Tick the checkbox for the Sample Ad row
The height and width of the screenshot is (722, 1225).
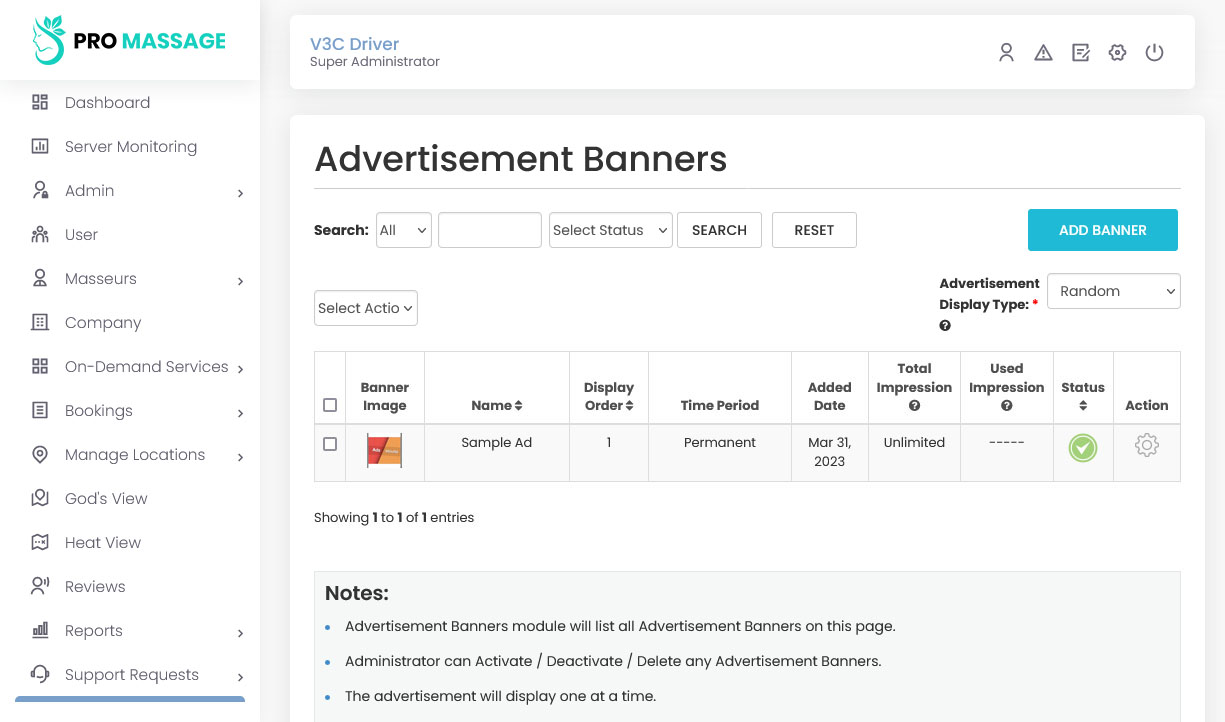[x=330, y=444]
